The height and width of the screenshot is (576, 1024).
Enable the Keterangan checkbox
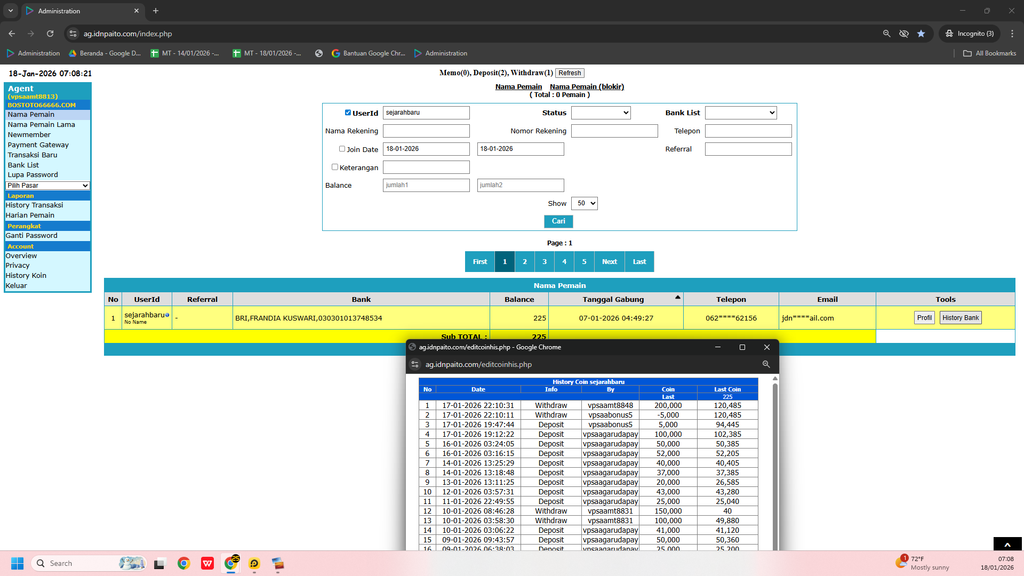click(x=334, y=167)
